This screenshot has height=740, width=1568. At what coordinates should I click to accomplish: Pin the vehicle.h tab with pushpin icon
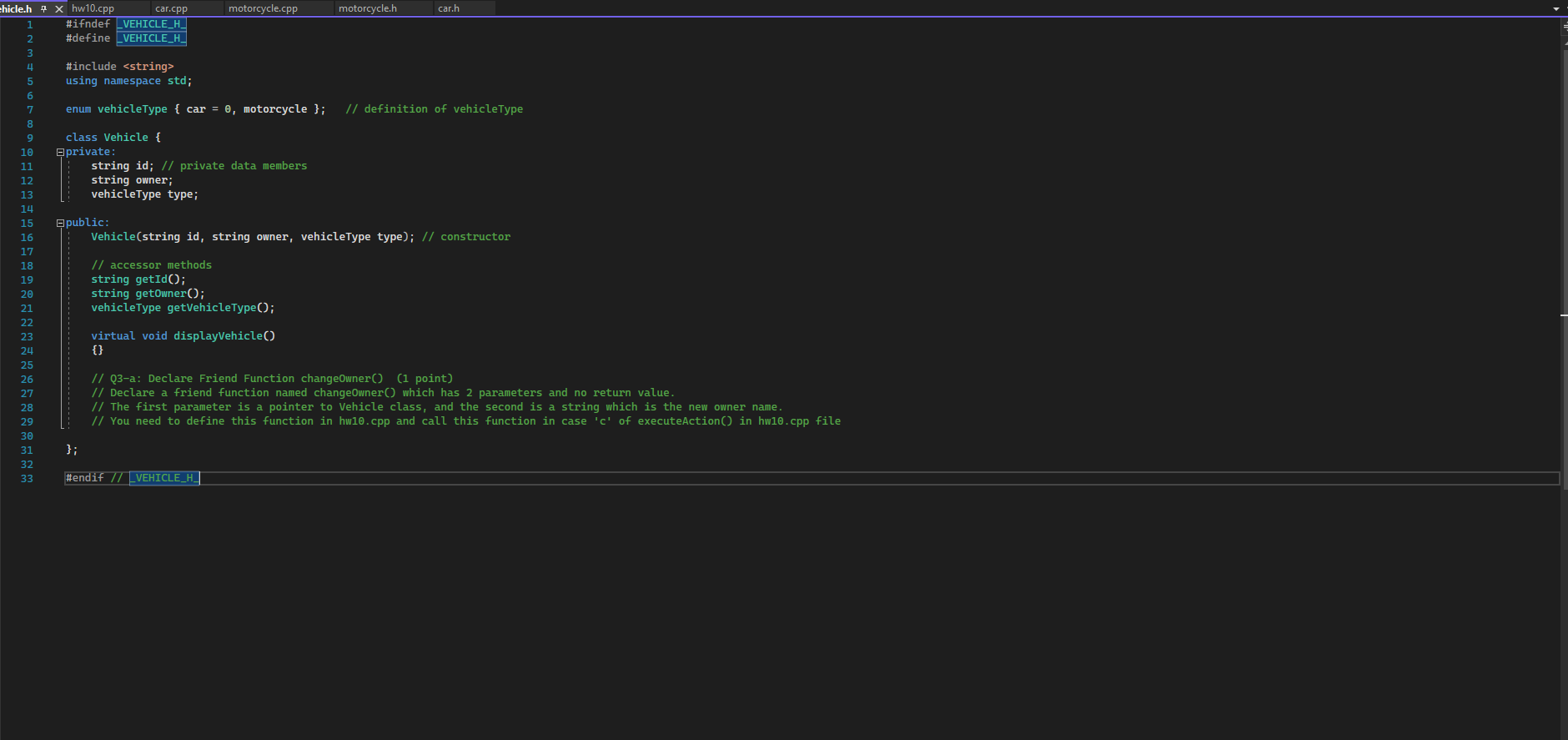(x=43, y=8)
